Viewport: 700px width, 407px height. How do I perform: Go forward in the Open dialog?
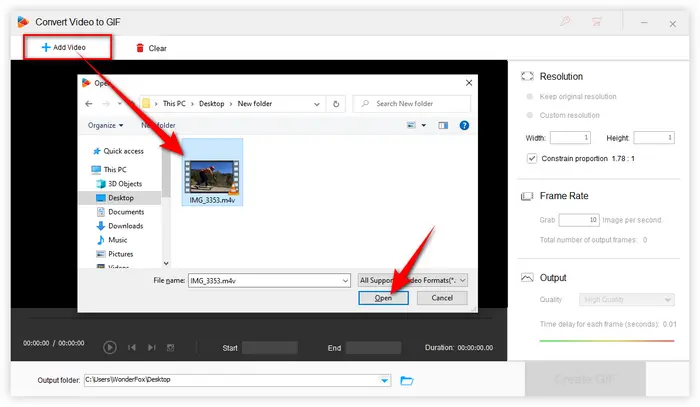point(106,104)
